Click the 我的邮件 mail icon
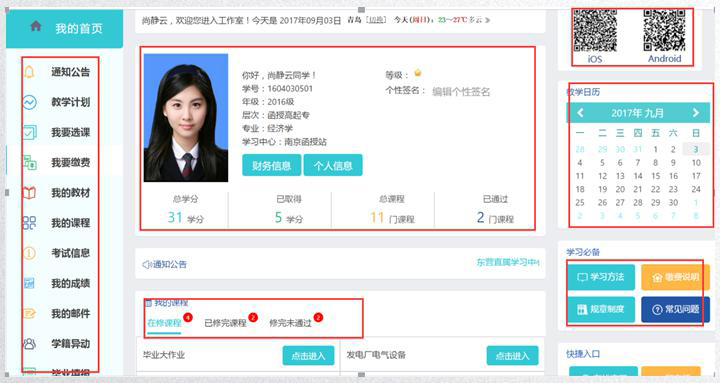 (29, 313)
